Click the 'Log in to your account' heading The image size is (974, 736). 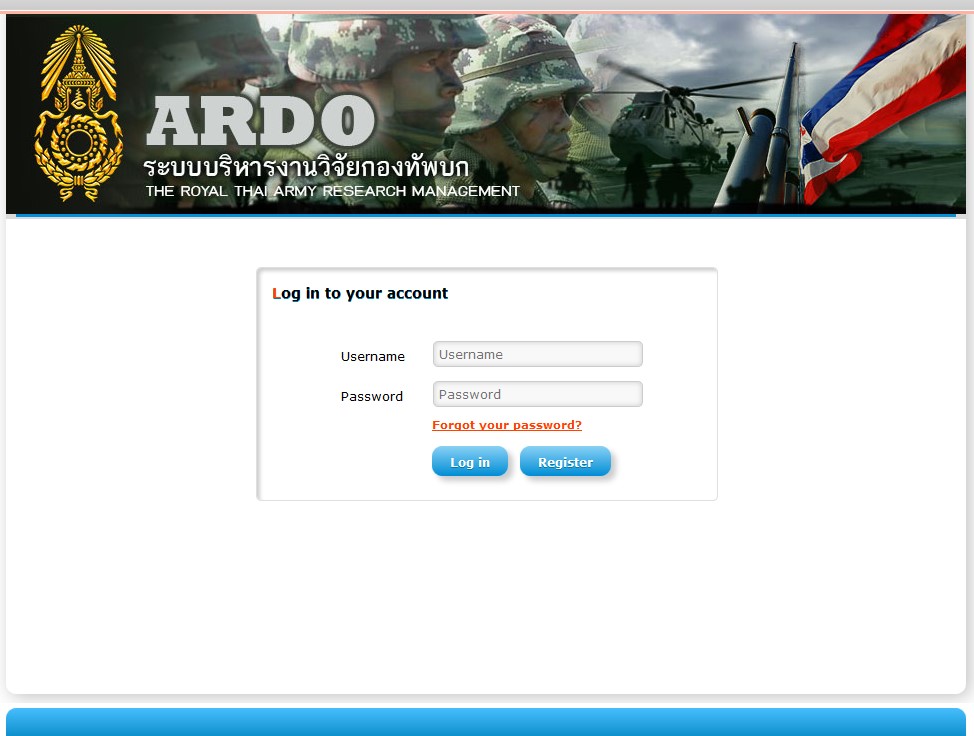360,293
